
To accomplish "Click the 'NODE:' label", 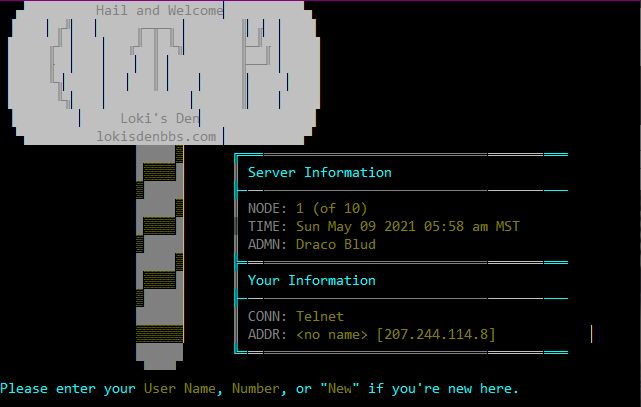I will point(267,208).
